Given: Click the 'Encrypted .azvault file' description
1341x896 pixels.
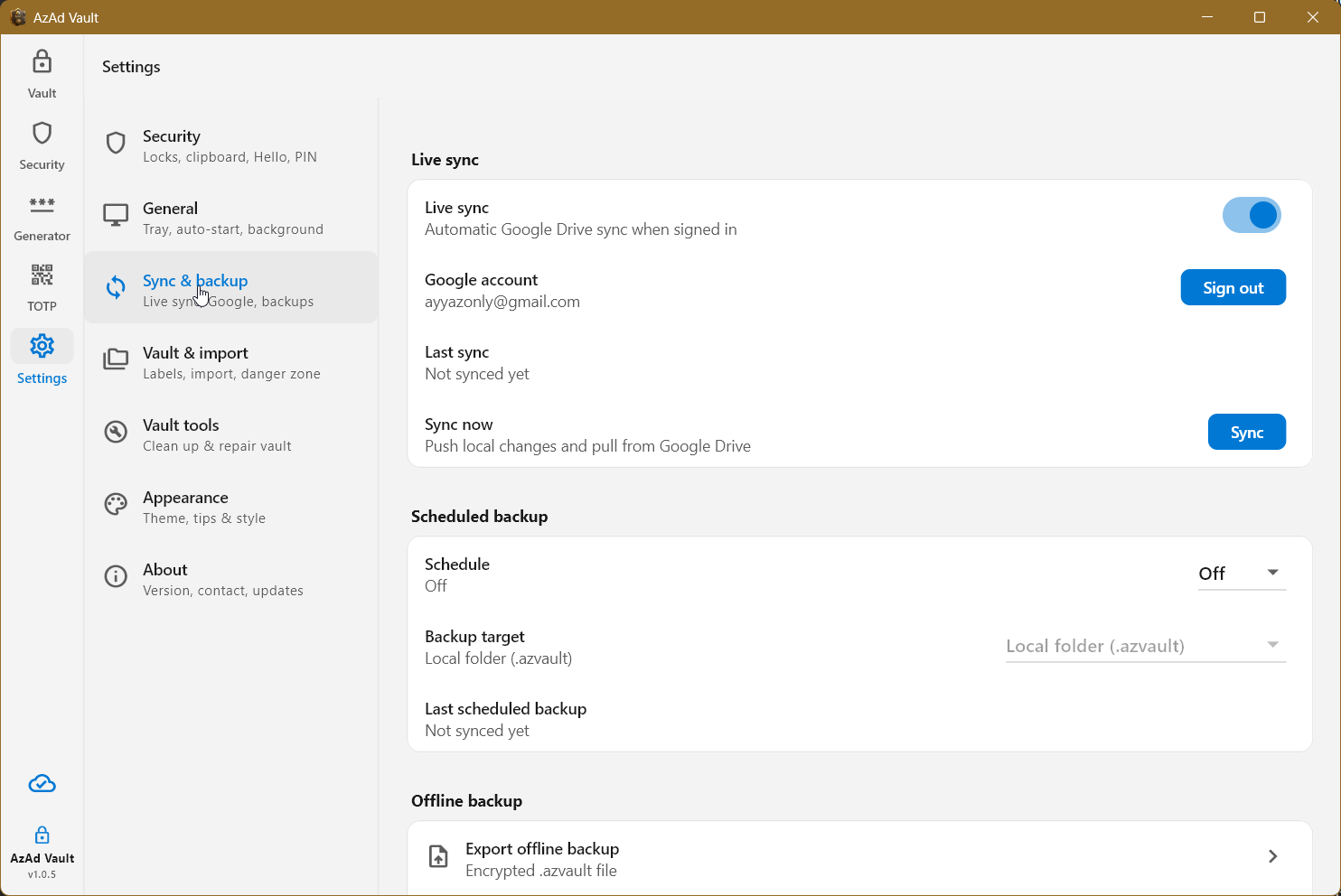Looking at the screenshot, I should pos(540,871).
